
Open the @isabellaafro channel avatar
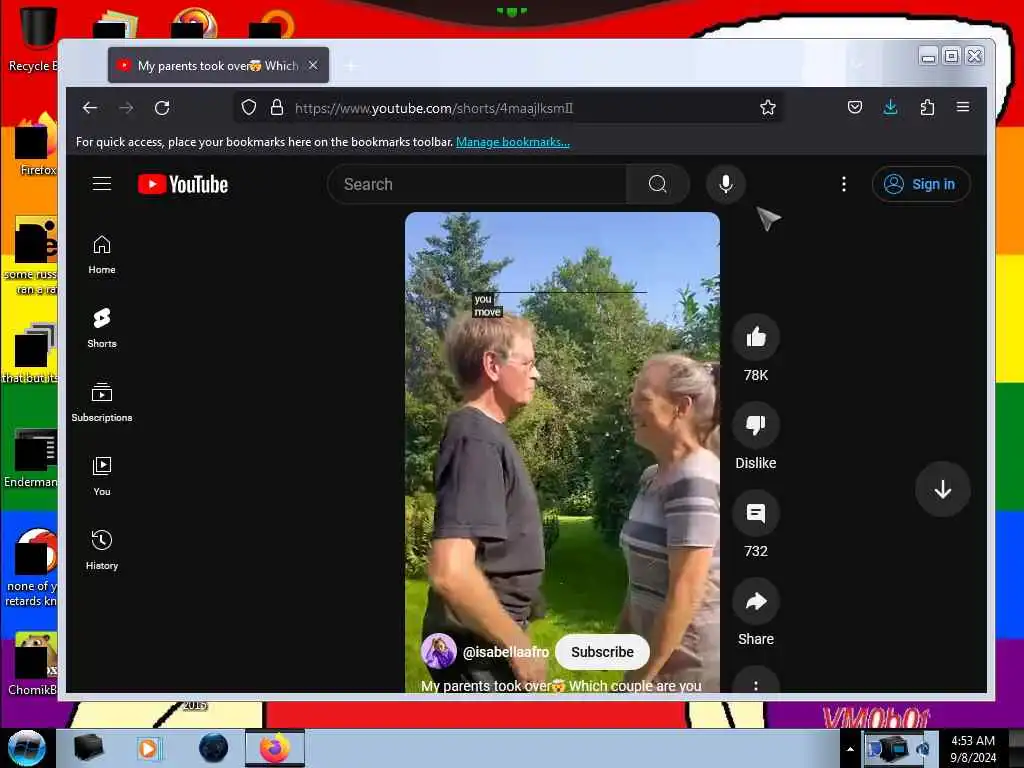pyautogui.click(x=439, y=651)
